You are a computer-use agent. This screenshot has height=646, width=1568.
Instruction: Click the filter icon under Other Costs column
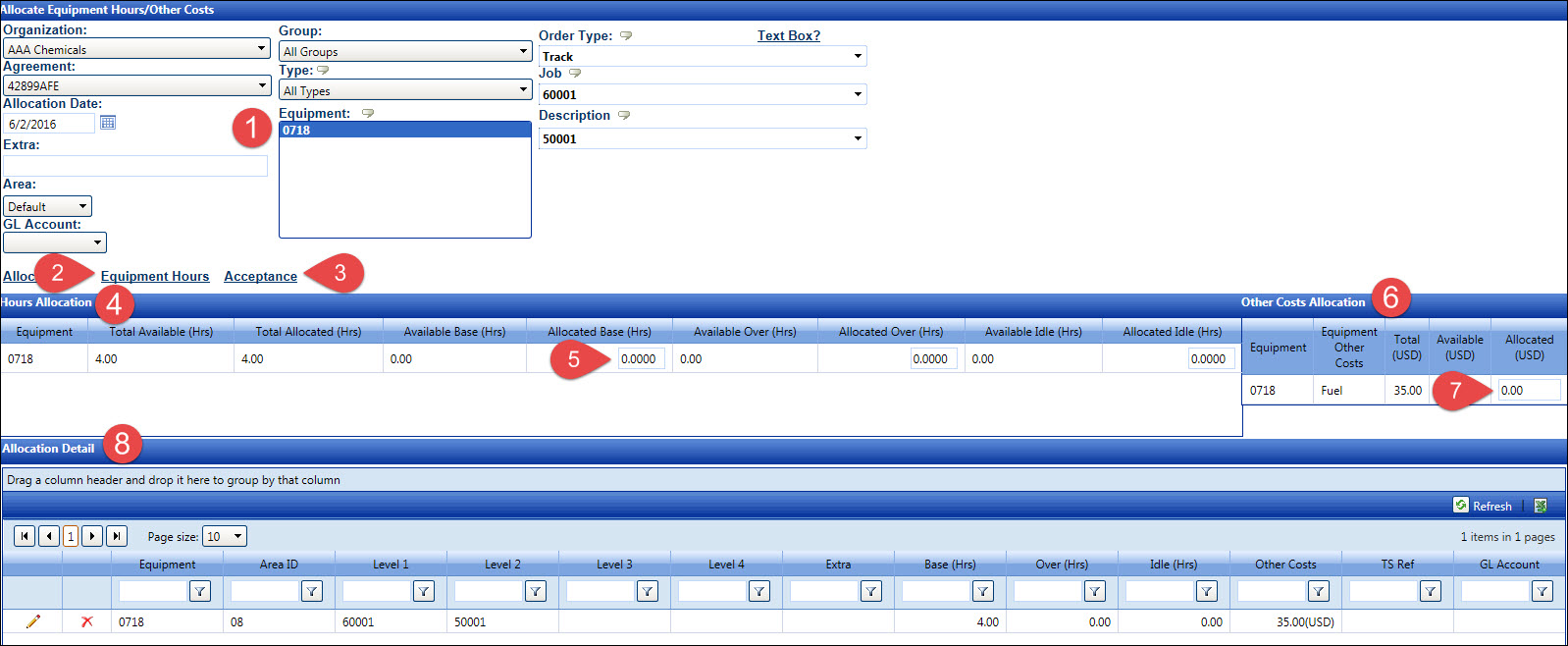coord(1319,591)
